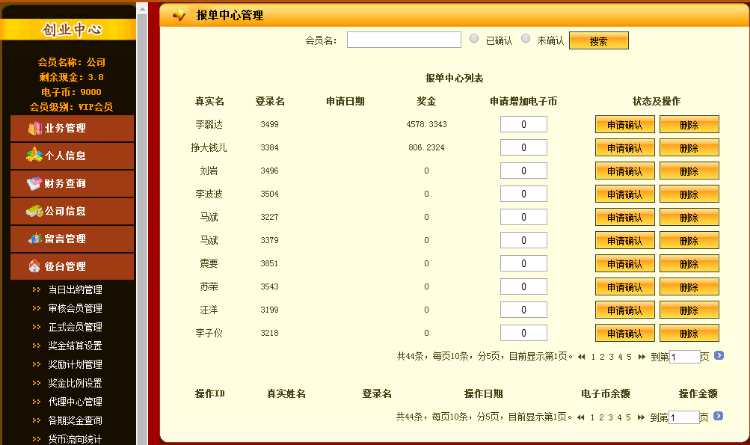Go to first page in lower pager
The image size is (750, 445).
tap(581, 417)
